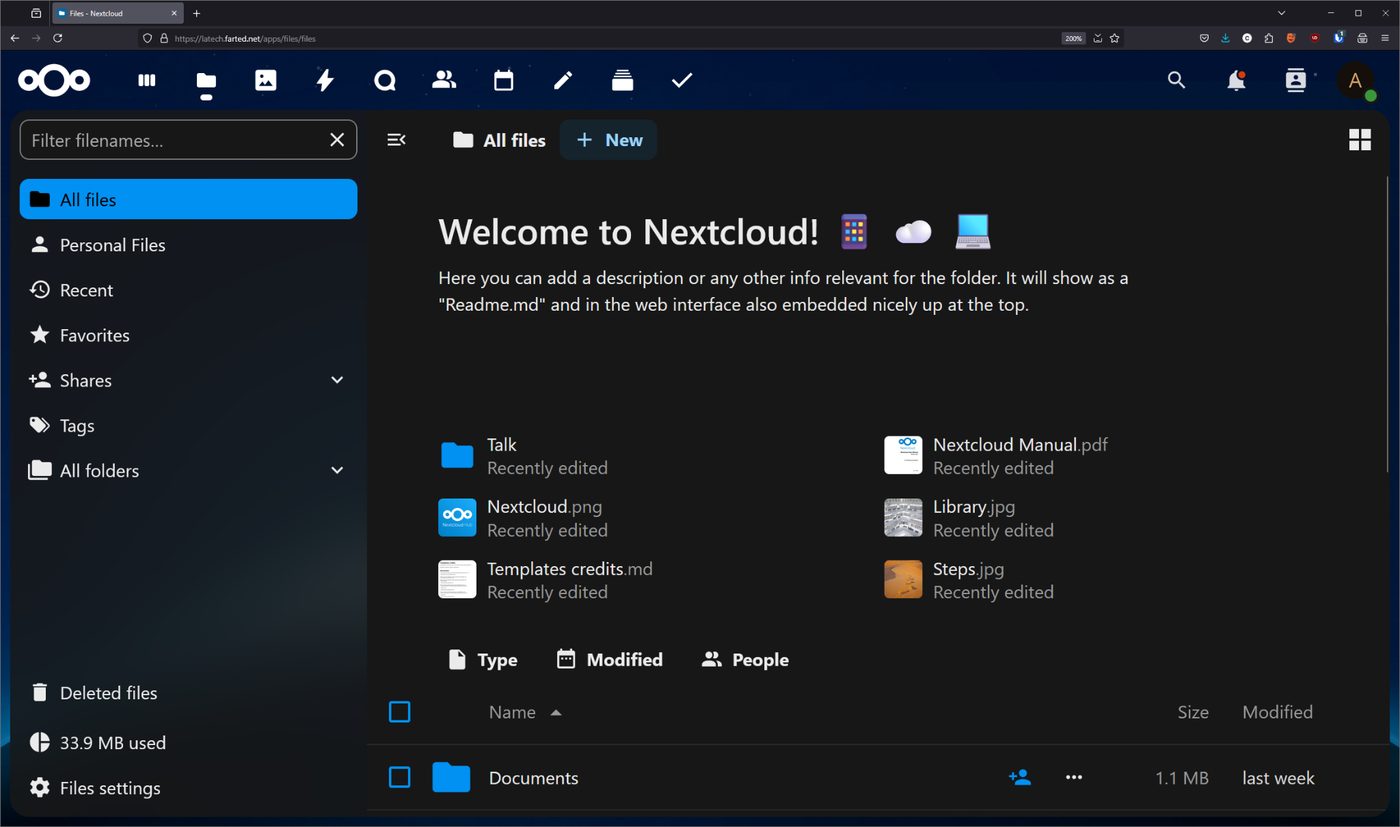Open the notifications bell
Viewport: 1400px width, 827px height.
pyautogui.click(x=1237, y=80)
